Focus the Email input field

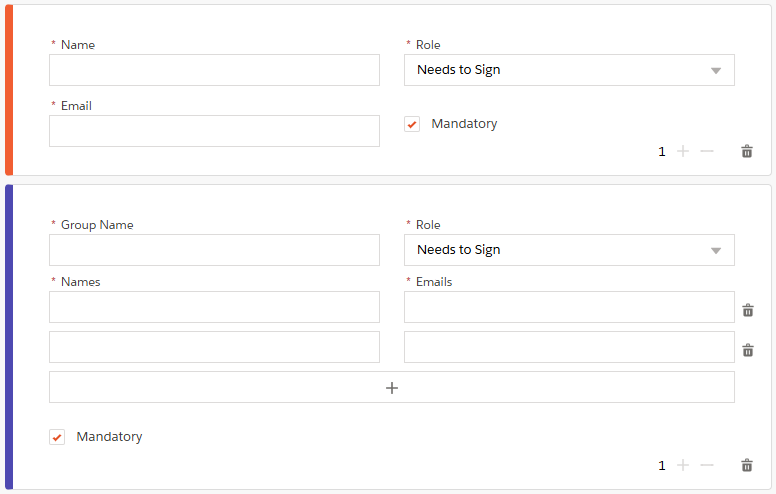(214, 131)
